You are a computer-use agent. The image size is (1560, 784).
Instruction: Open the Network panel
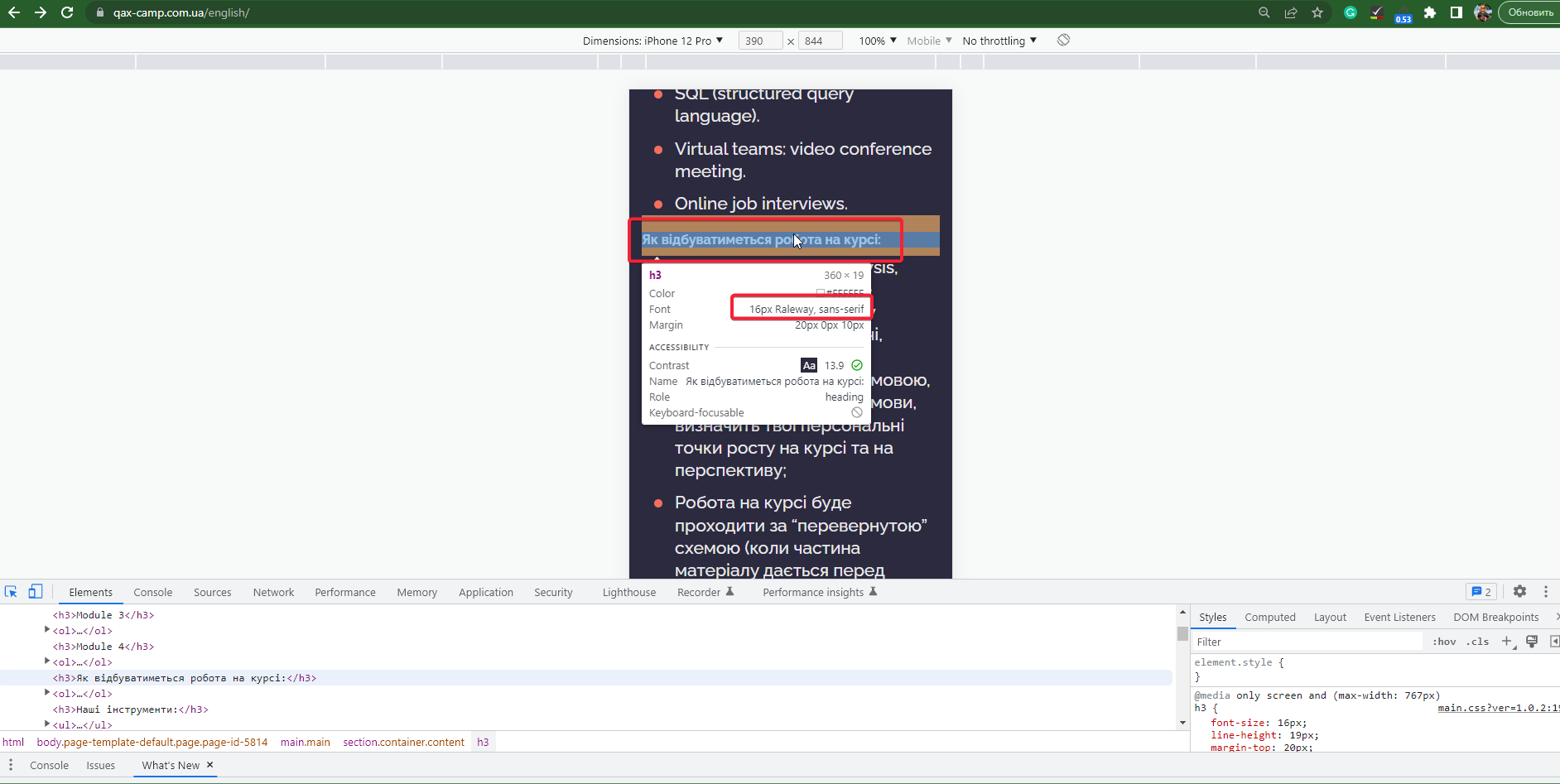click(x=273, y=591)
